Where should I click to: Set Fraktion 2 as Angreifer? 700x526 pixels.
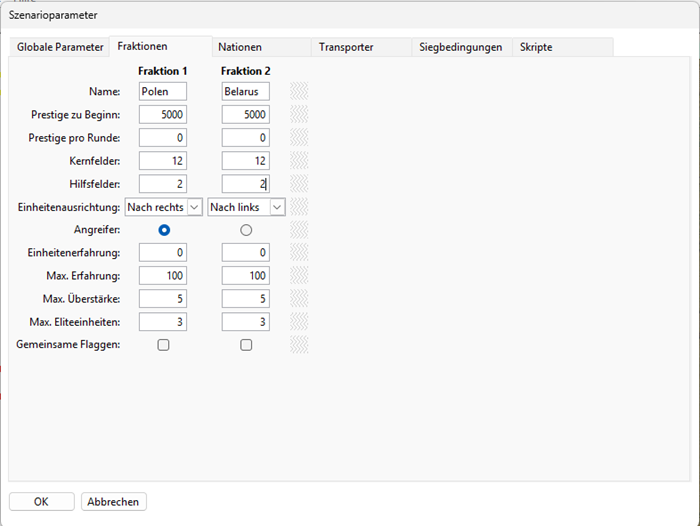pyautogui.click(x=246, y=230)
